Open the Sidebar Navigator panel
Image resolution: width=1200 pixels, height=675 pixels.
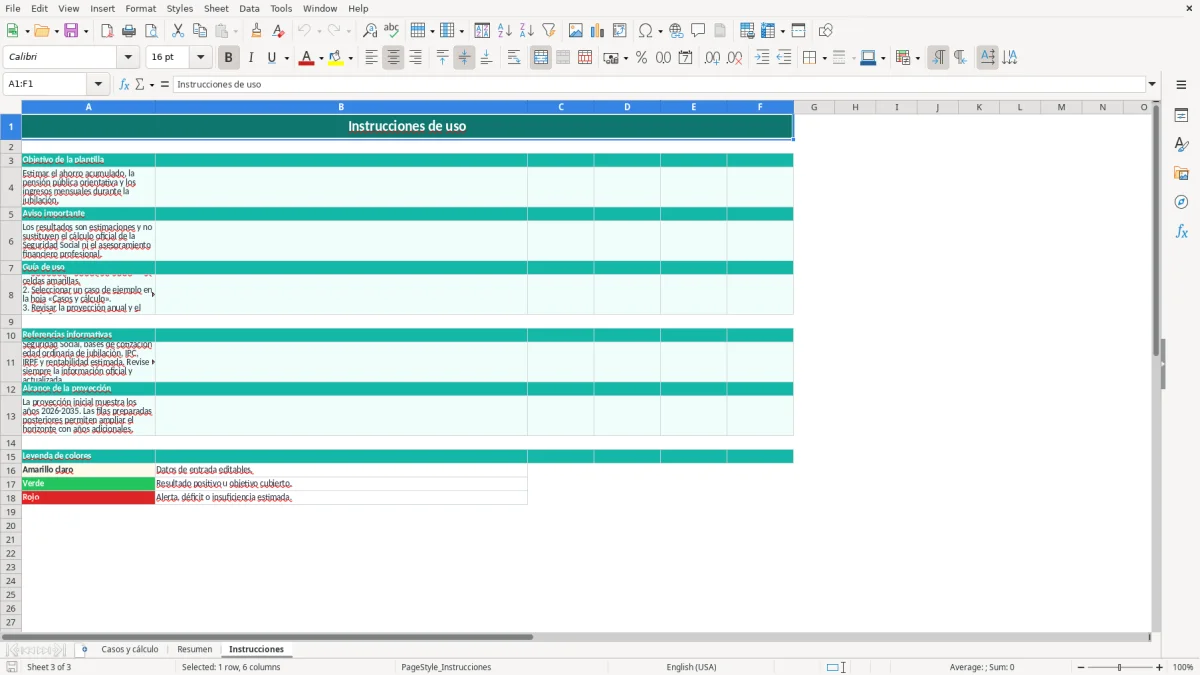[x=1181, y=202]
